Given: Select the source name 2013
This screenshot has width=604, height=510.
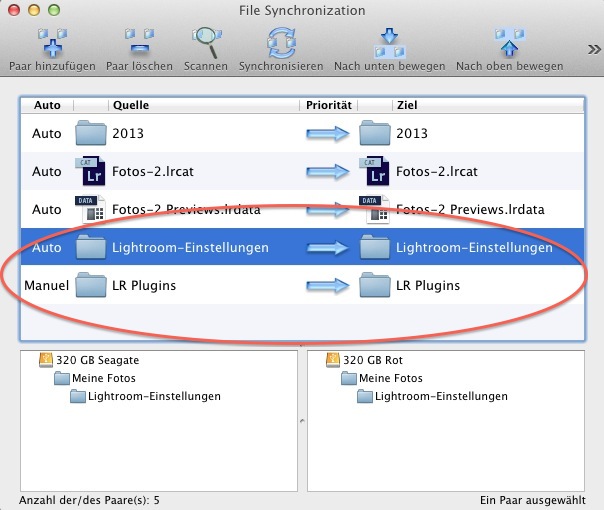Looking at the screenshot, I should [x=128, y=133].
